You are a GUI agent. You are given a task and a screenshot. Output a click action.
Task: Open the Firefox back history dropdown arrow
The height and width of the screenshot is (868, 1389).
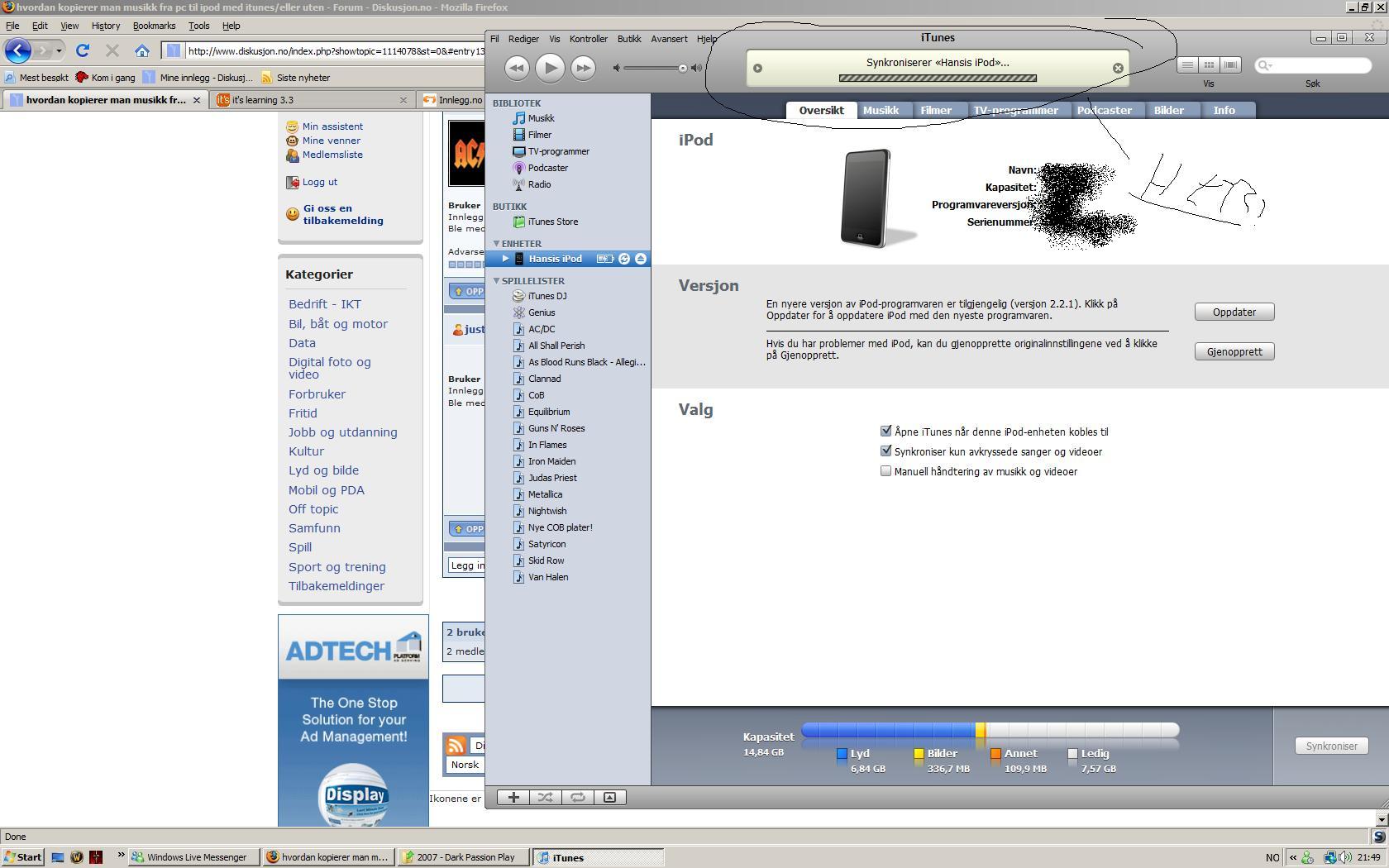(59, 50)
